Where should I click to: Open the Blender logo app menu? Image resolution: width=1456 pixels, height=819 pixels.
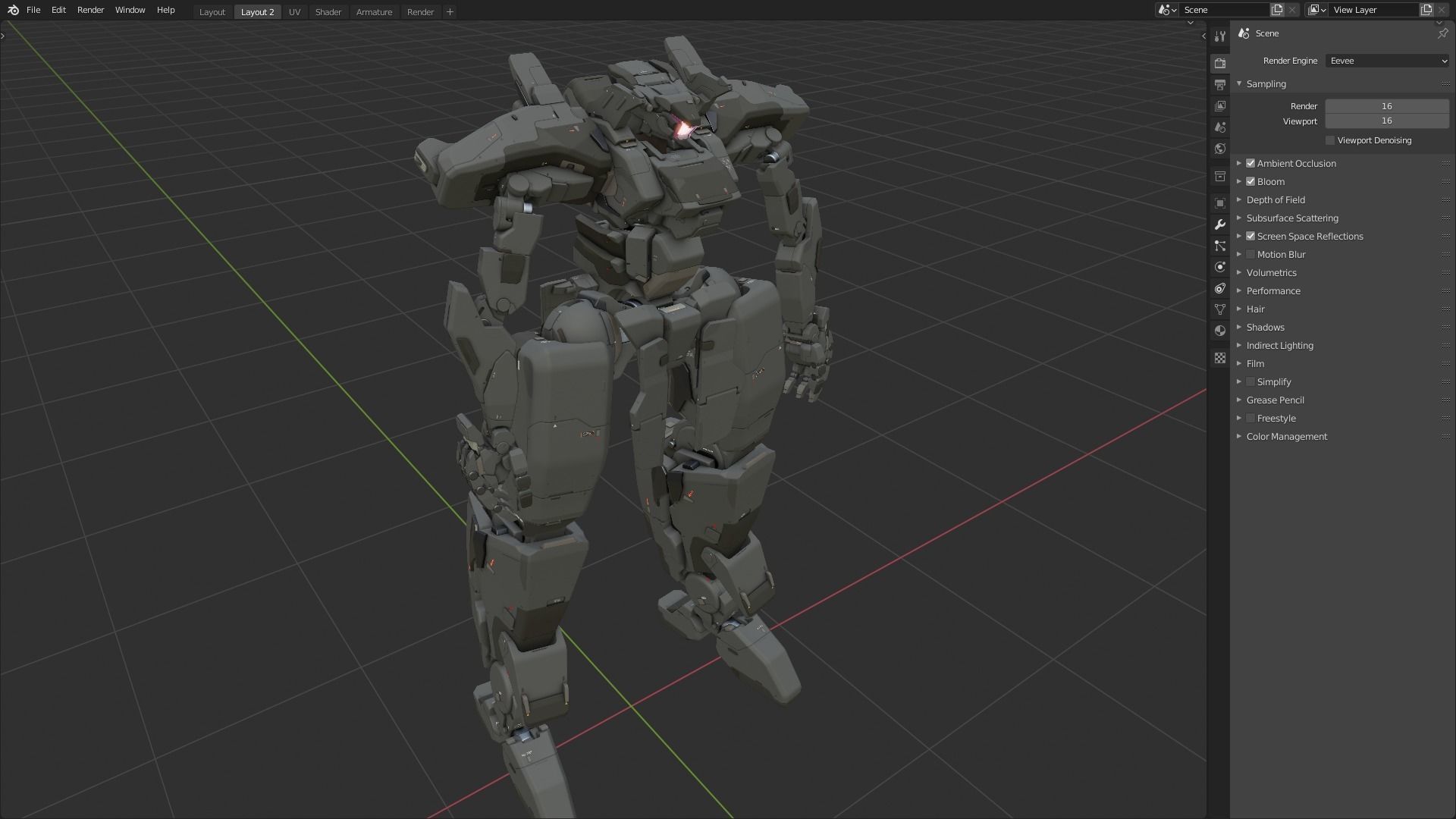(x=13, y=10)
